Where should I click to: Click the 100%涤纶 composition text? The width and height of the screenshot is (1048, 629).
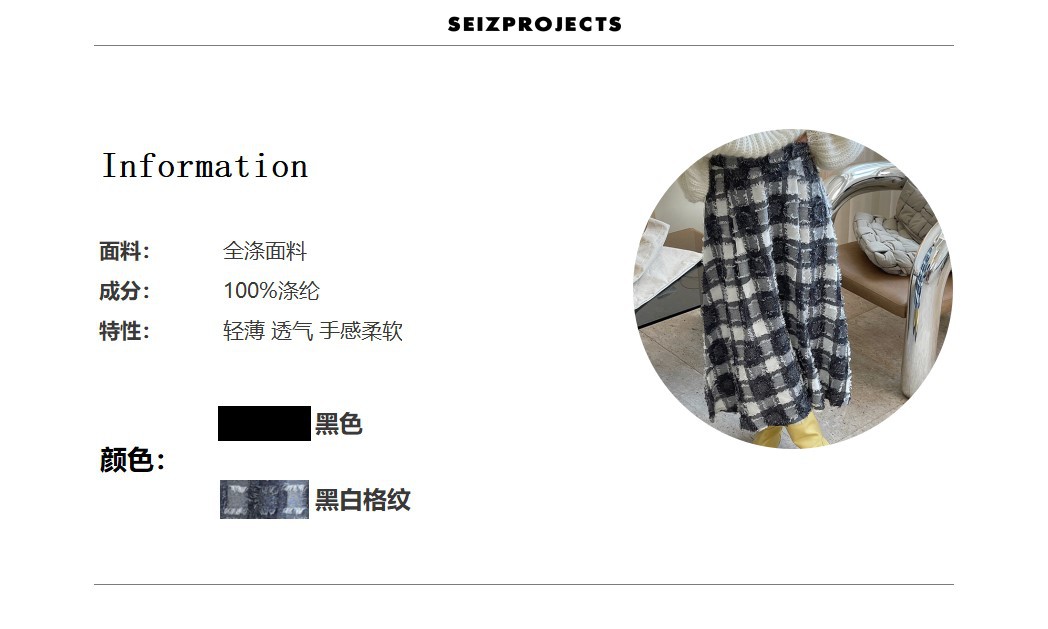[x=271, y=291]
